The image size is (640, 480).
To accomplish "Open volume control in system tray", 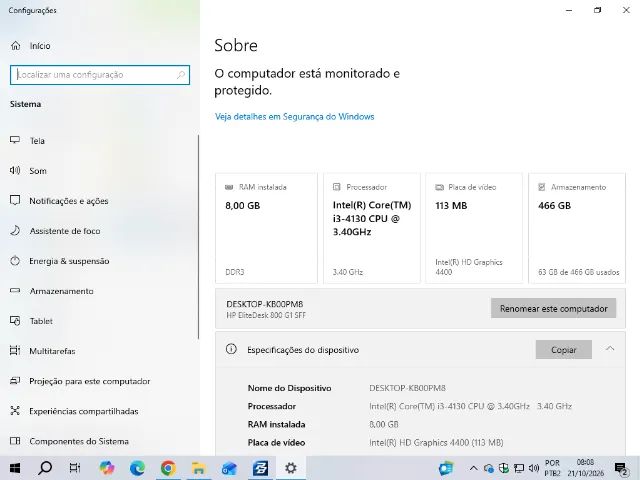I will [533, 468].
